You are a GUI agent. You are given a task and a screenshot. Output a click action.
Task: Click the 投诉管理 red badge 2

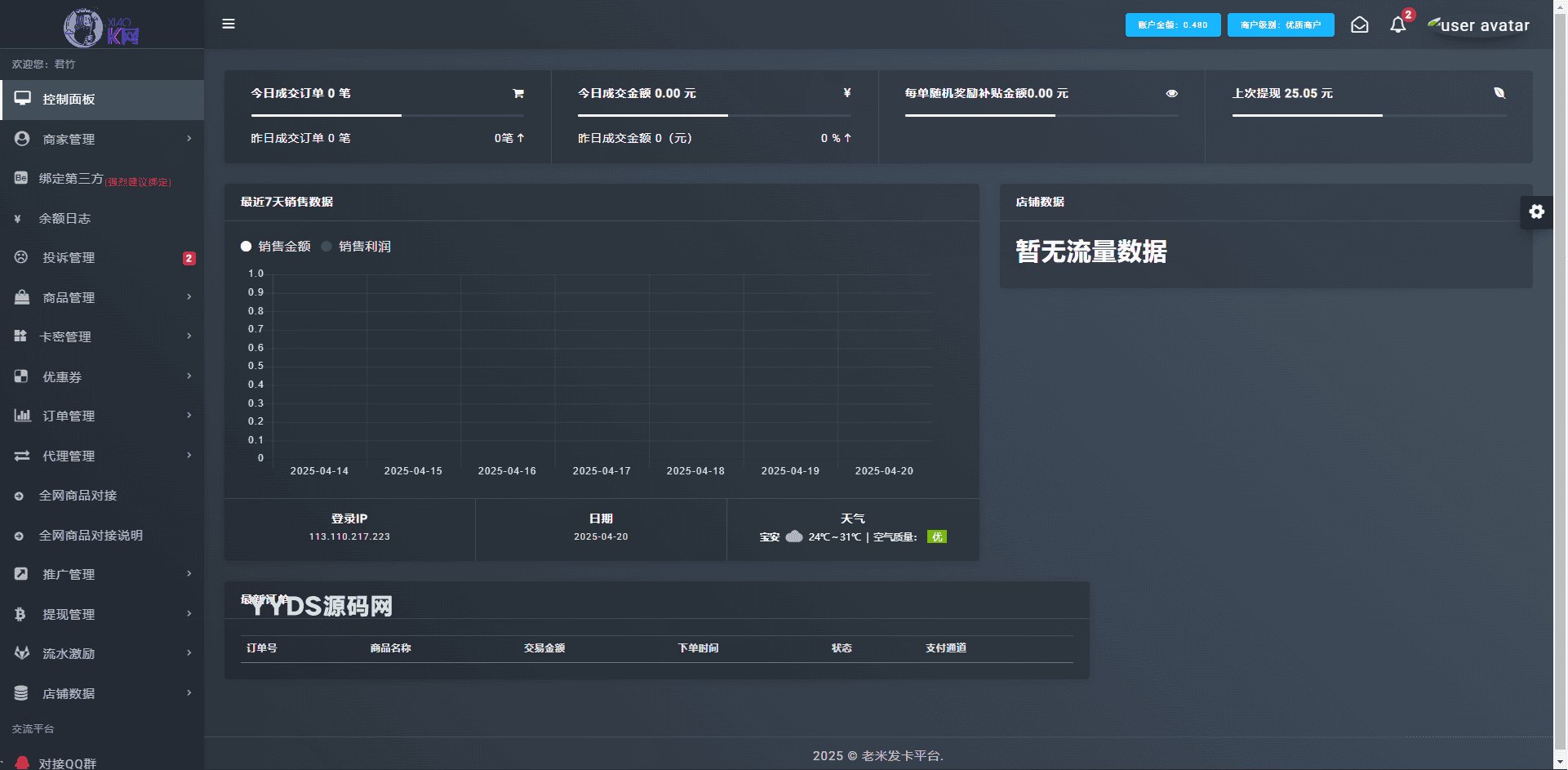click(189, 258)
